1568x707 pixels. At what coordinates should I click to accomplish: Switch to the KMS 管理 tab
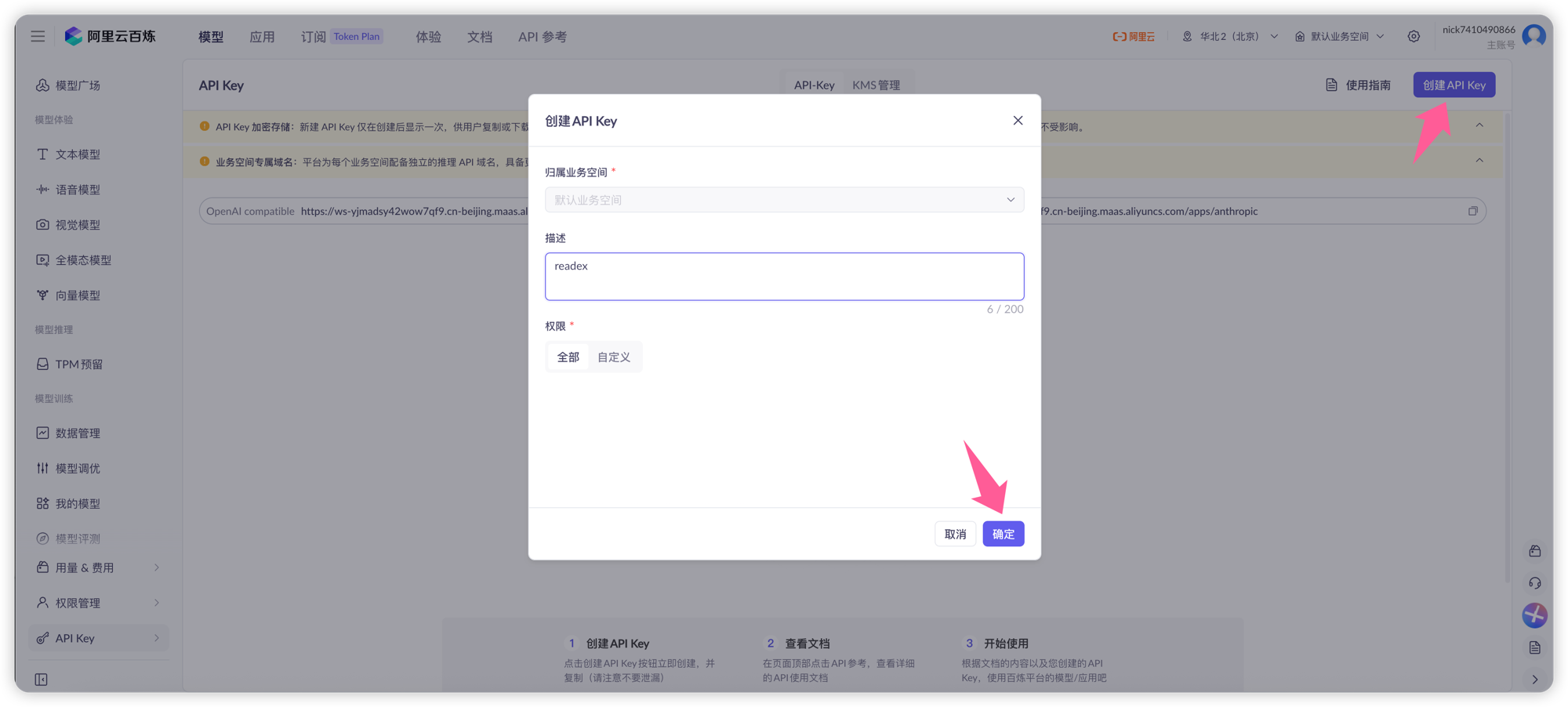pyautogui.click(x=876, y=85)
